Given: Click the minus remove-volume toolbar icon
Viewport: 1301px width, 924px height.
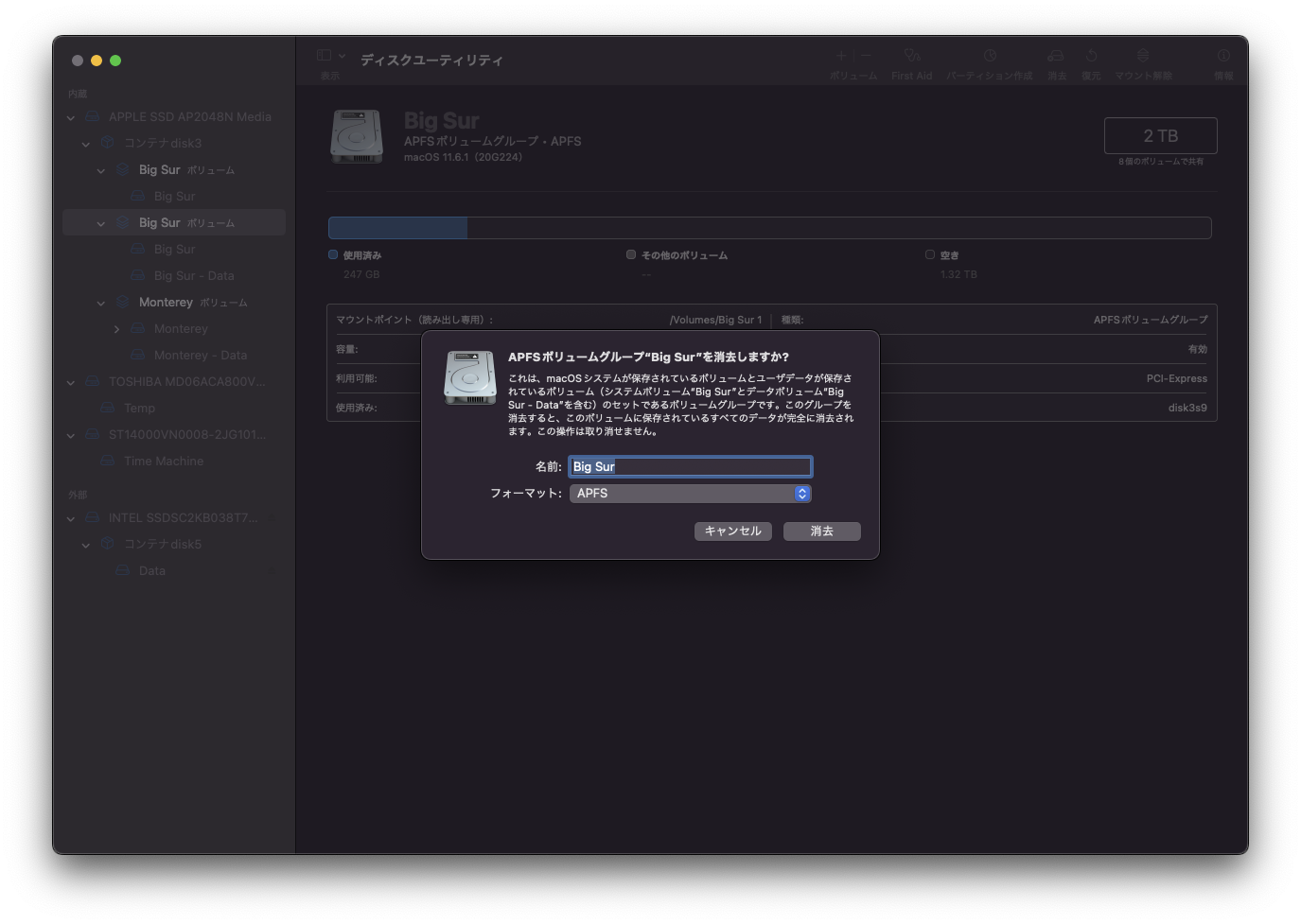Looking at the screenshot, I should (x=865, y=56).
